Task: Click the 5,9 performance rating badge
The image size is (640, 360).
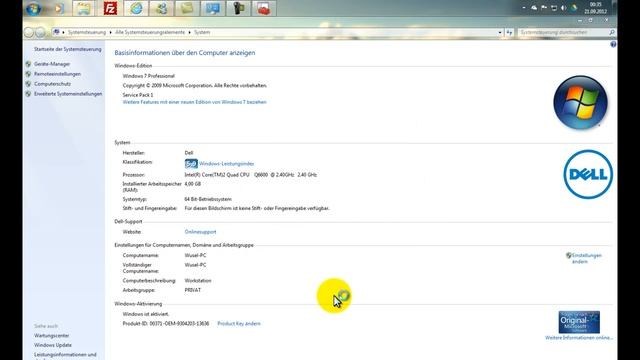Action: tap(191, 164)
